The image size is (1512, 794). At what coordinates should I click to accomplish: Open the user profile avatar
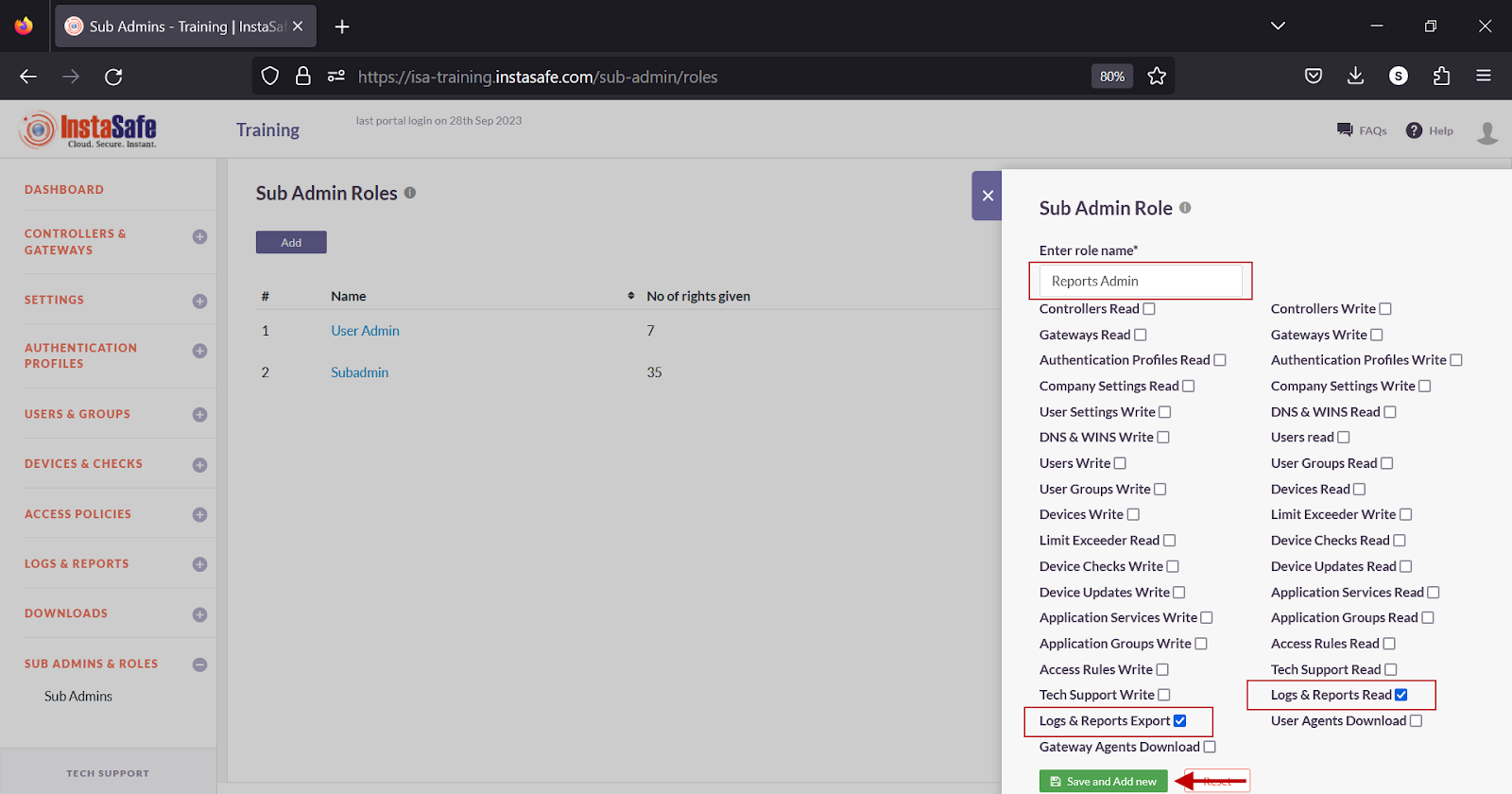tap(1487, 132)
